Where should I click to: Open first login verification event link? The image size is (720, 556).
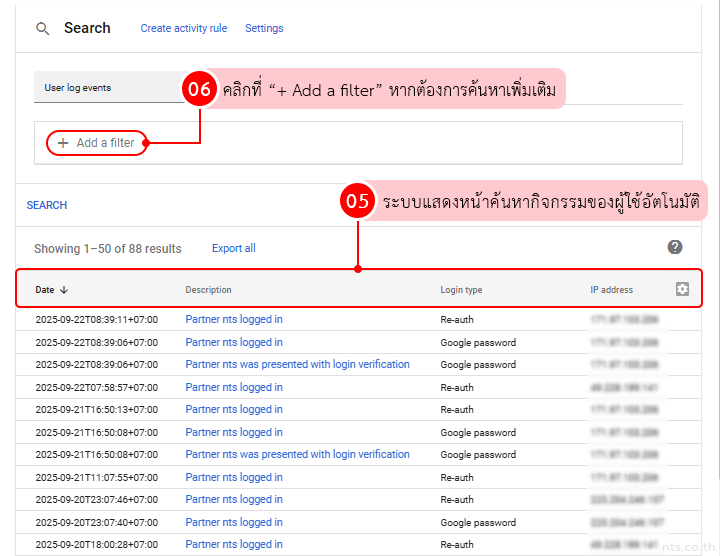click(x=297, y=365)
